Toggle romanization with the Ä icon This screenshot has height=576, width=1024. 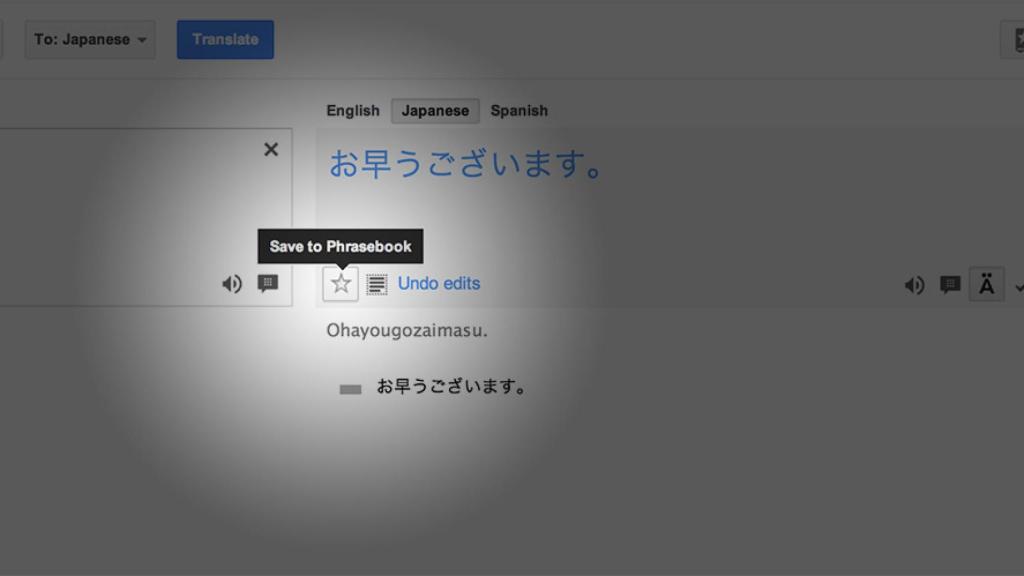click(986, 283)
